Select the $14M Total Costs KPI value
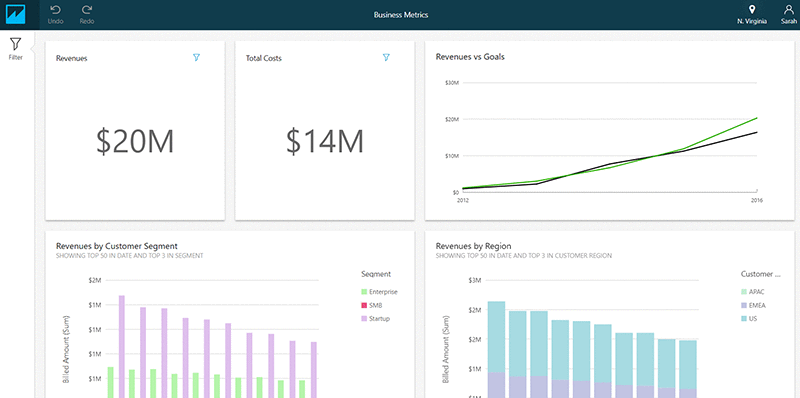 pyautogui.click(x=324, y=141)
